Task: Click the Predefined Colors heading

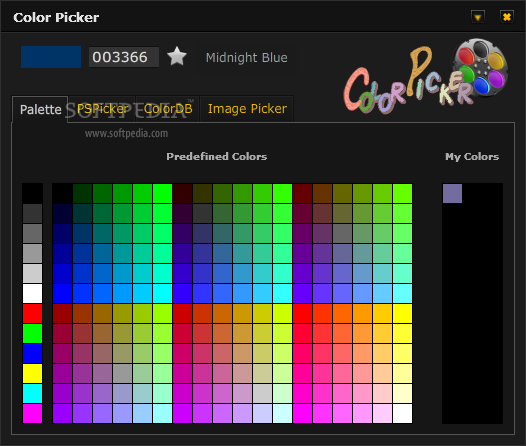Action: [x=217, y=156]
